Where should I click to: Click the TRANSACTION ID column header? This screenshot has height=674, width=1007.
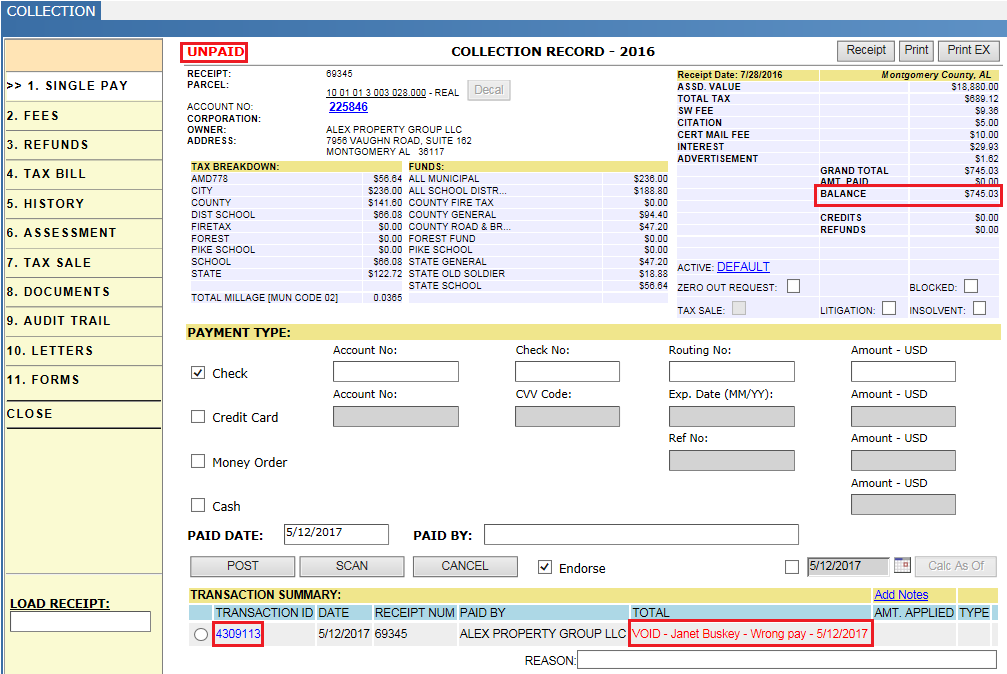click(264, 613)
